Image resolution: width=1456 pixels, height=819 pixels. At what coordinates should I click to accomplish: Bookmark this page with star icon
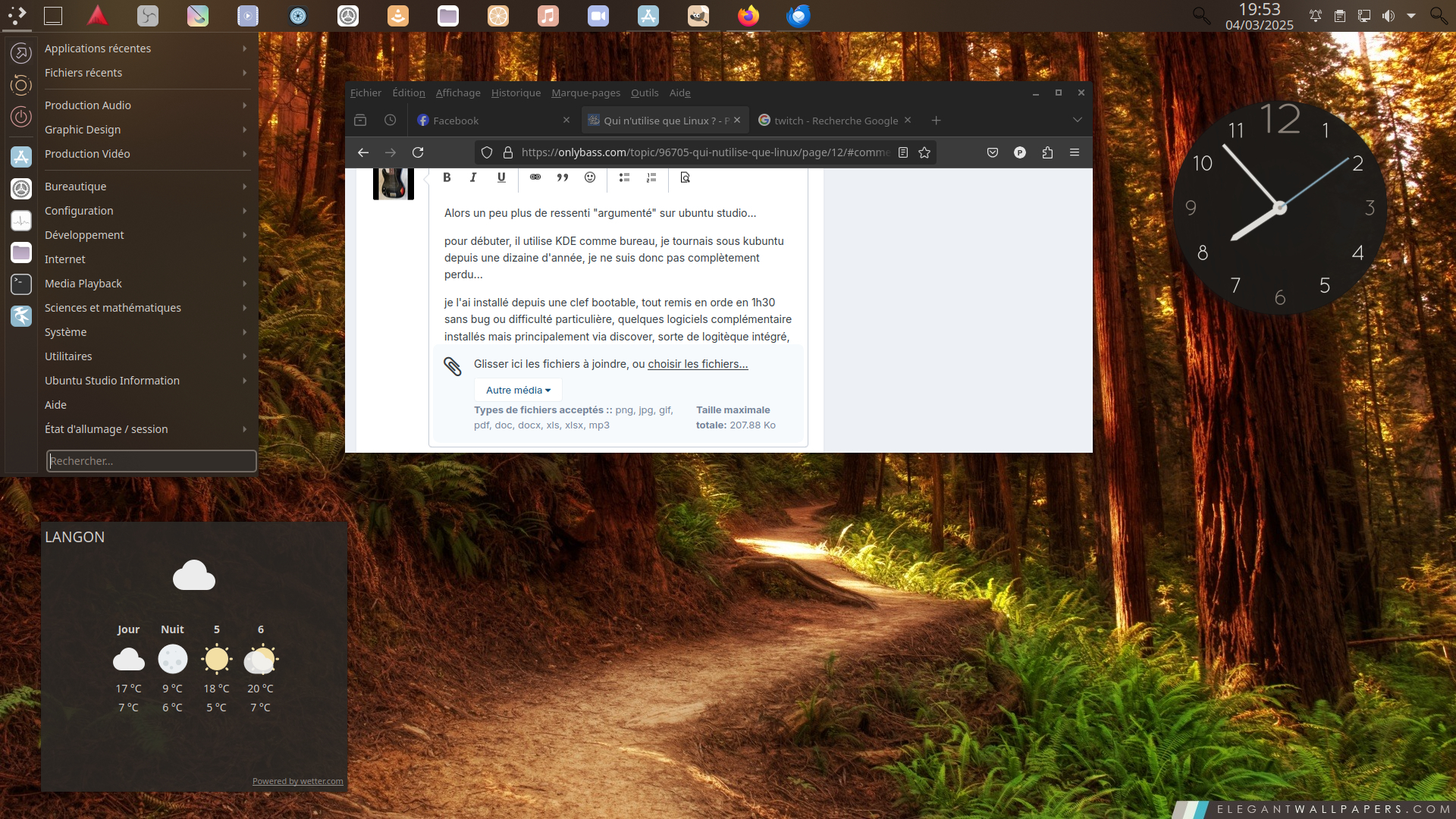[x=924, y=152]
